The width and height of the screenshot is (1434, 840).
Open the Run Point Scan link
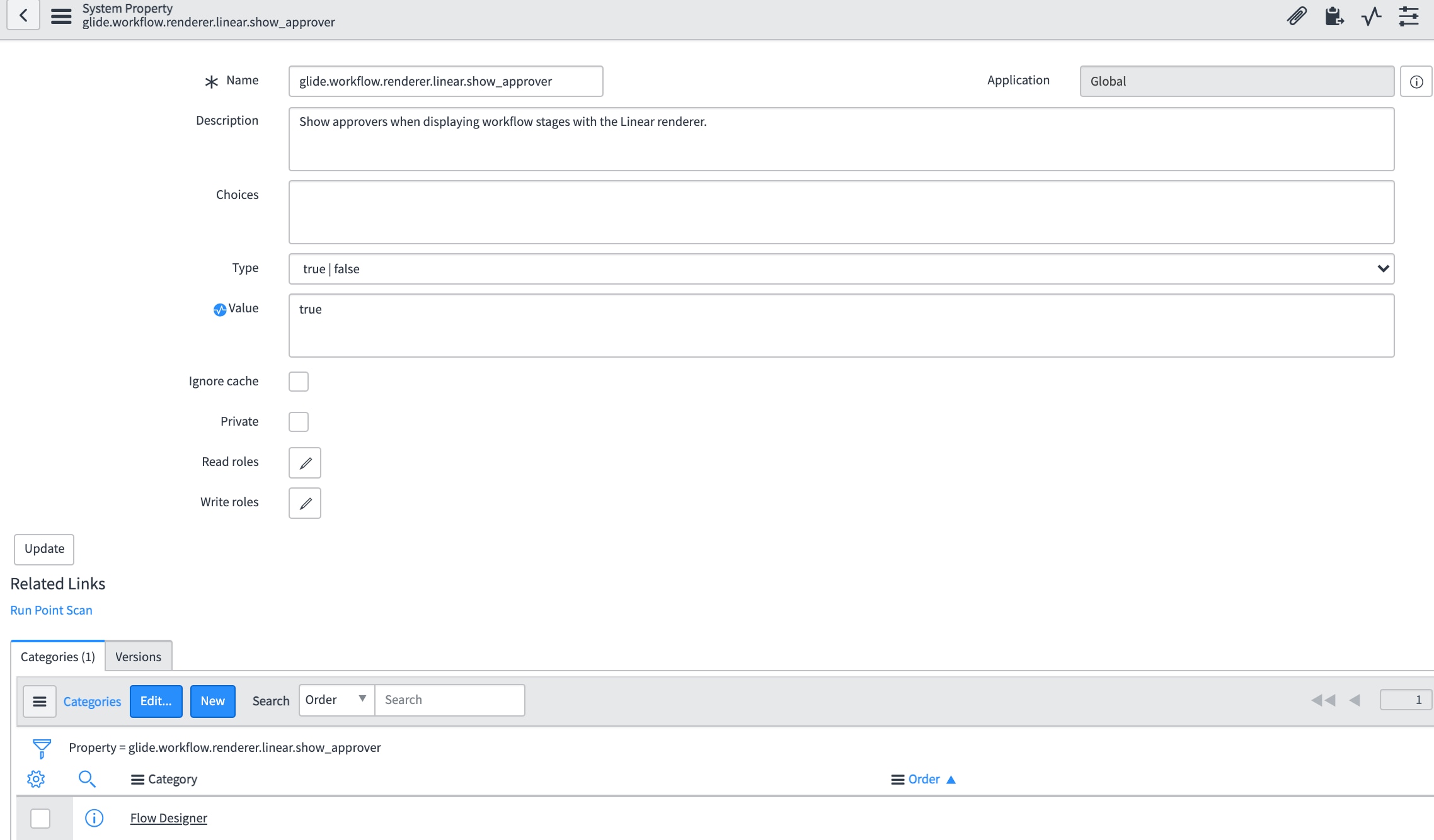(51, 610)
